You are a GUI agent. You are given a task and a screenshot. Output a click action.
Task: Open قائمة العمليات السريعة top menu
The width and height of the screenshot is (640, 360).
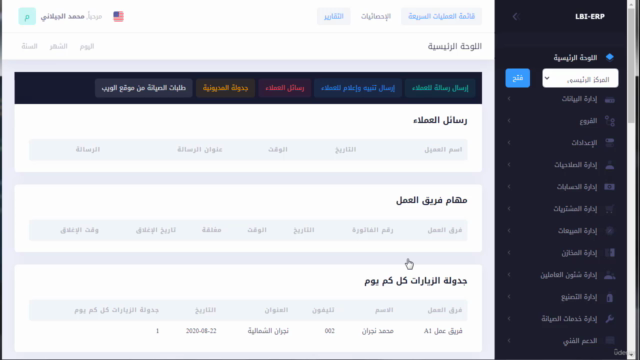coord(441,16)
